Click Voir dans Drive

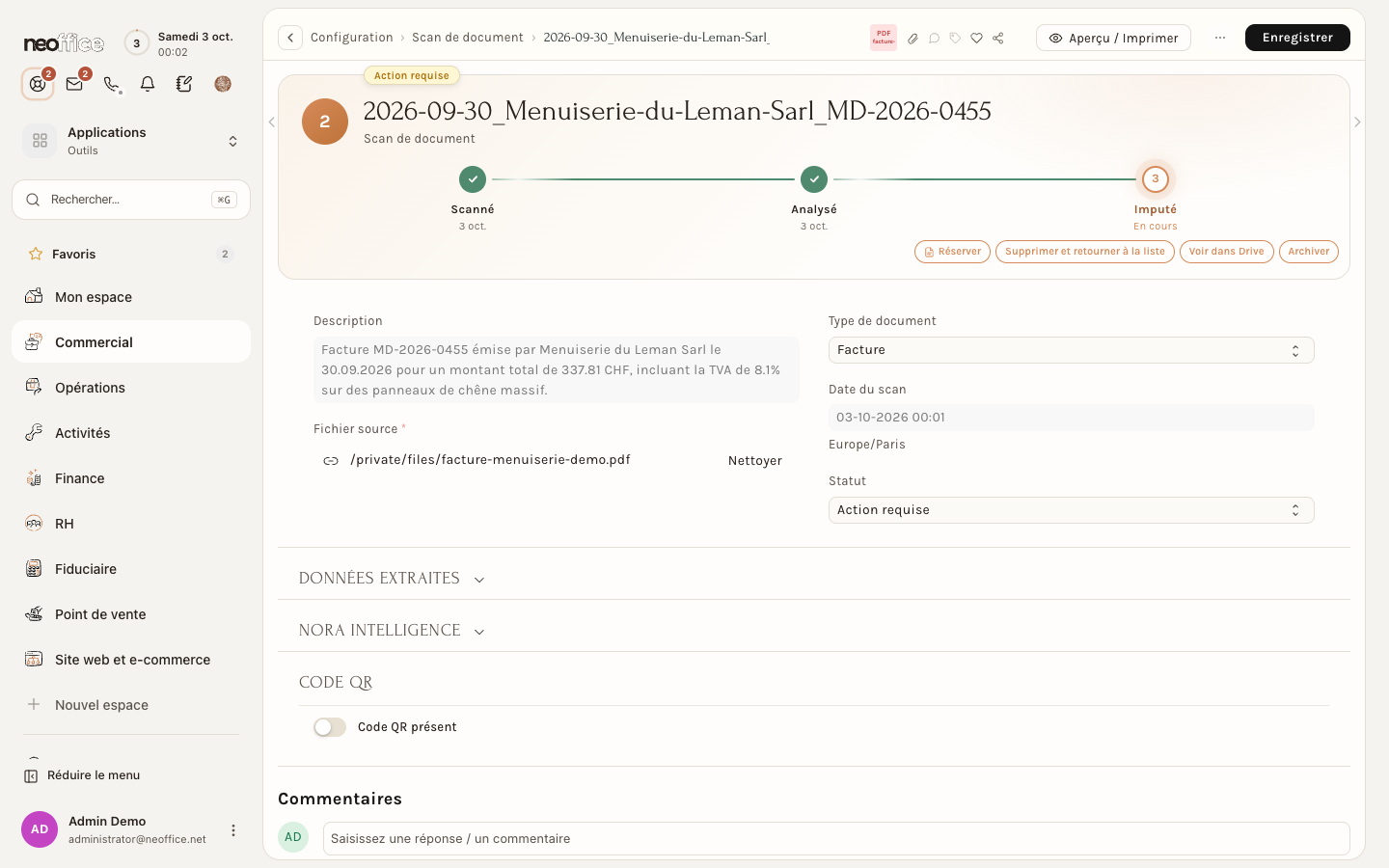pyautogui.click(x=1226, y=252)
